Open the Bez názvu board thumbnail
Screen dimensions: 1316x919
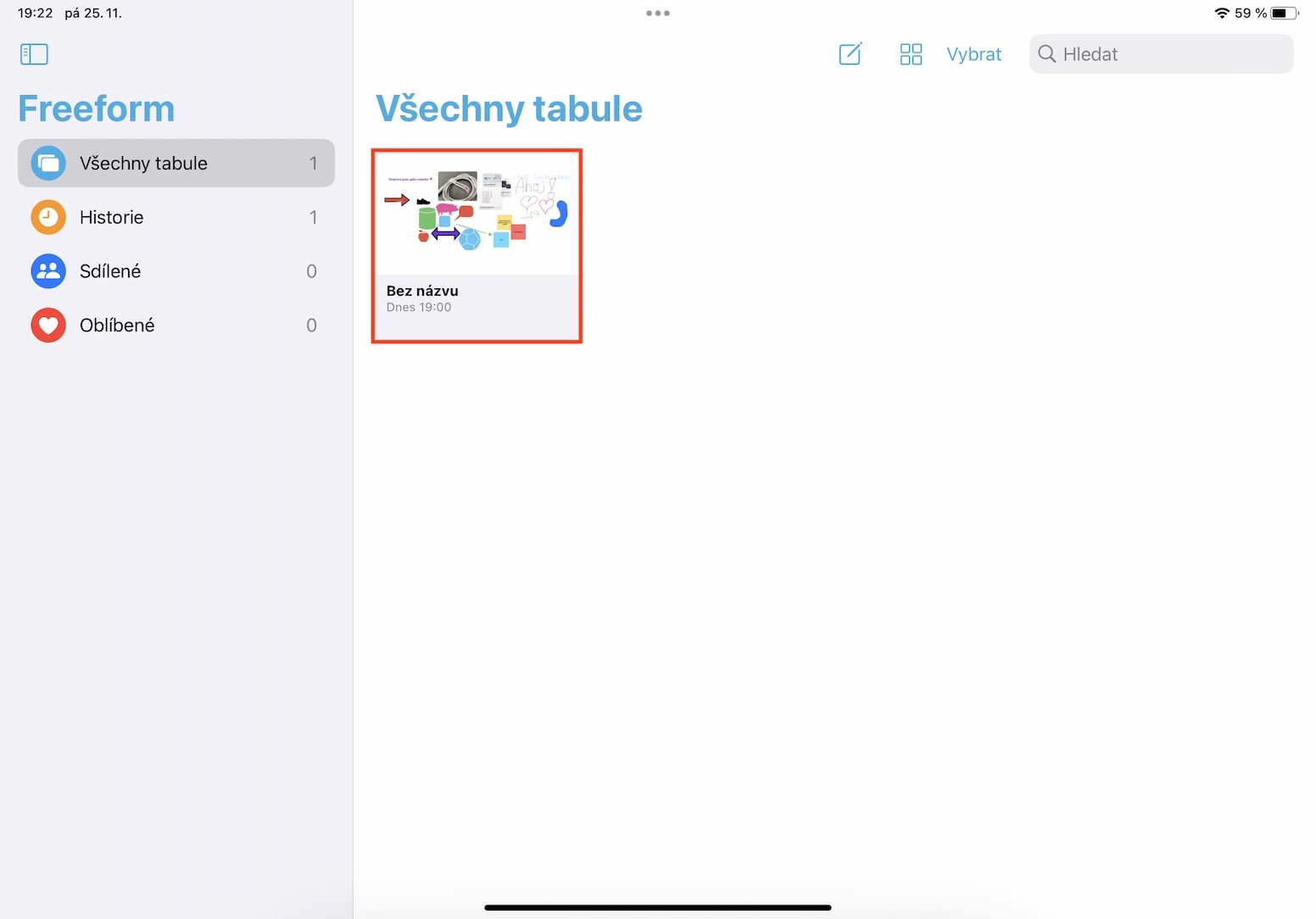tap(477, 212)
